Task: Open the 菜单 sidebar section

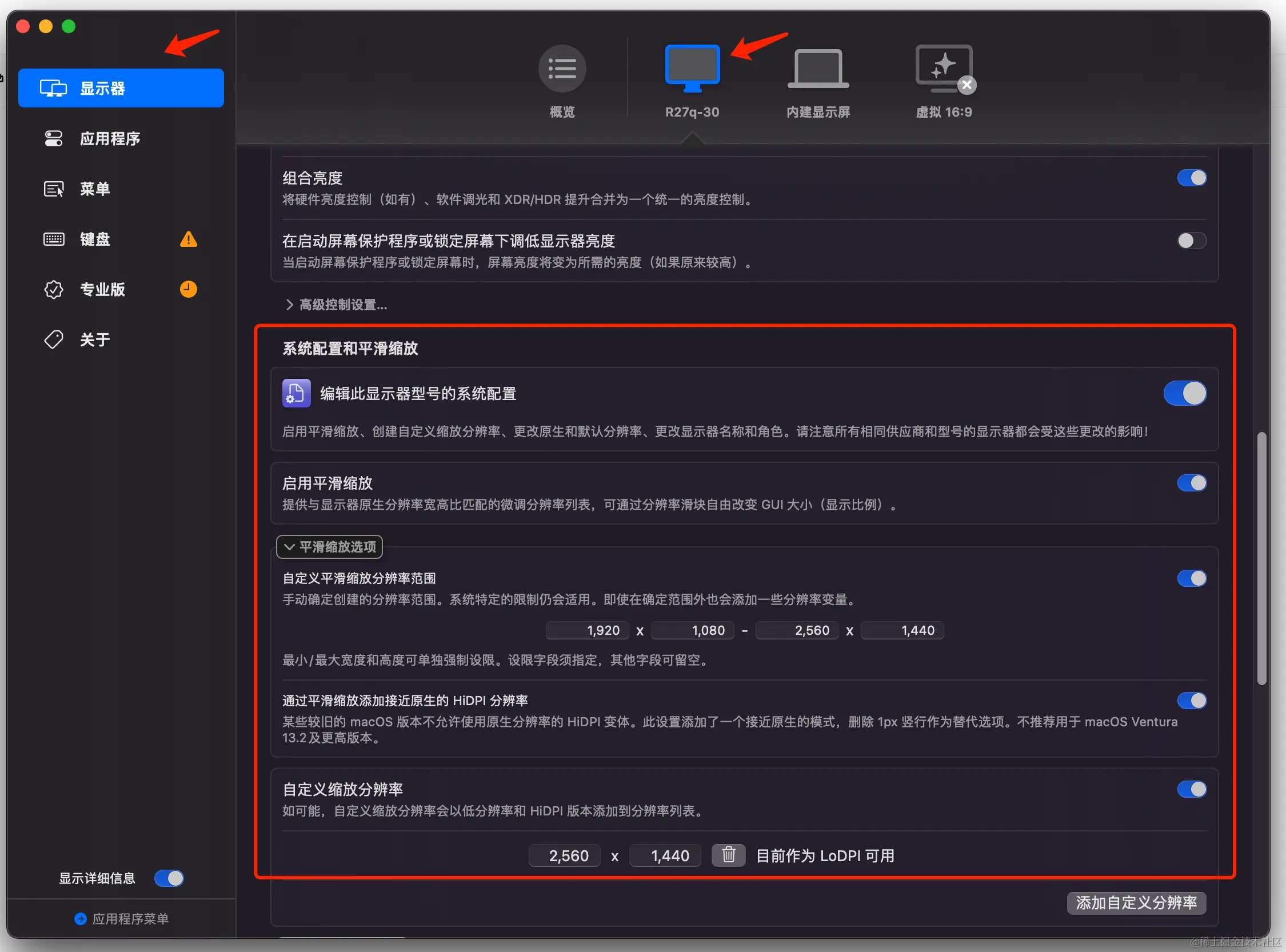Action: click(95, 189)
